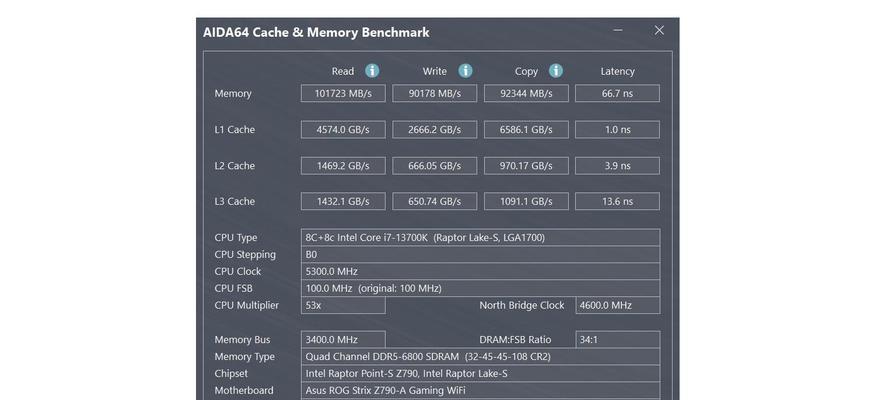Click the CPU Clock 5300.0 MHz field
The width and height of the screenshot is (875, 400).
(480, 271)
